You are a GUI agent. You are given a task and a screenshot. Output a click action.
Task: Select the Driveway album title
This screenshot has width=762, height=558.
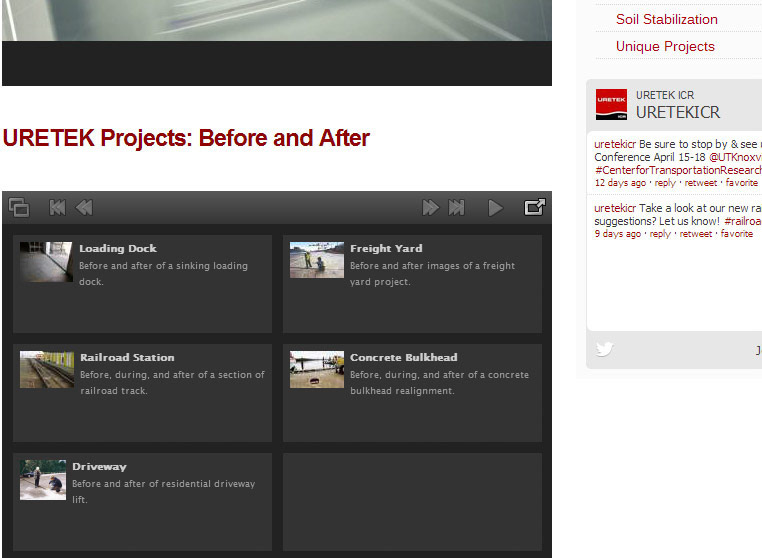coord(99,467)
